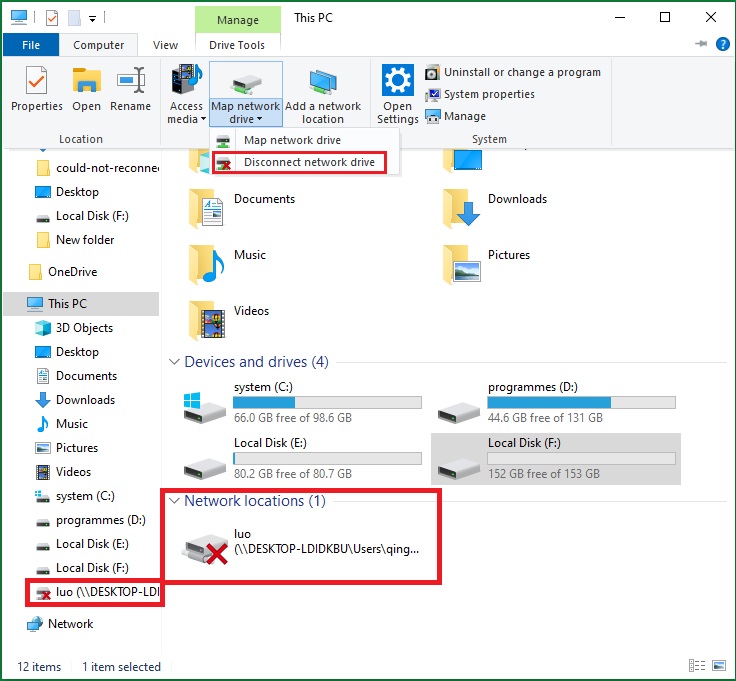Select the programmes (D:) drive tile

coord(556,403)
